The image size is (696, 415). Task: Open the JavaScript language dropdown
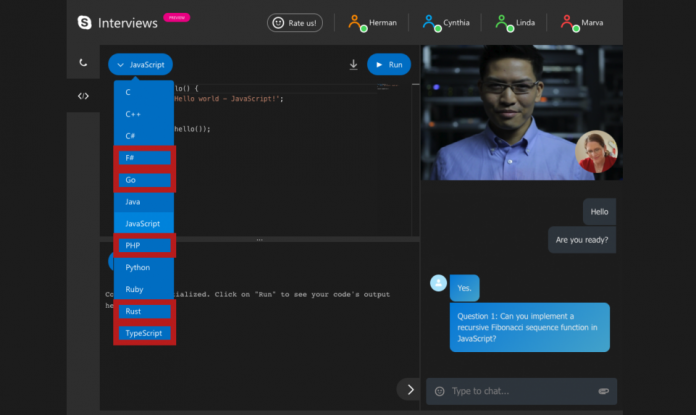pos(140,65)
